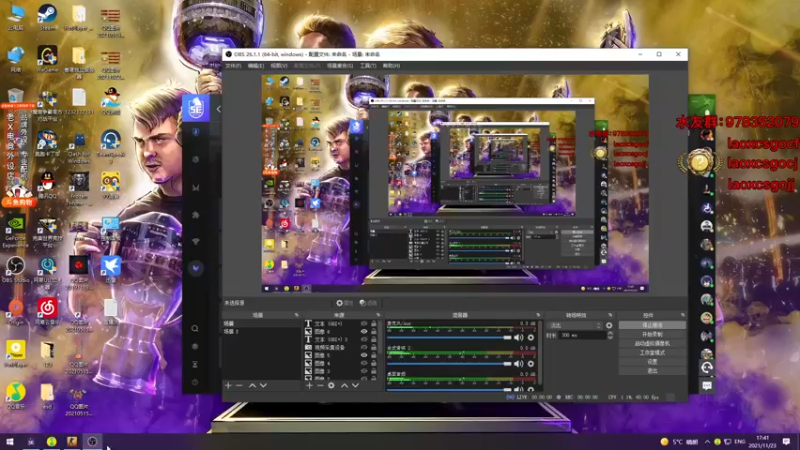Mute the first mixer channel speaker icon
This screenshot has height=450, width=800.
518,337
